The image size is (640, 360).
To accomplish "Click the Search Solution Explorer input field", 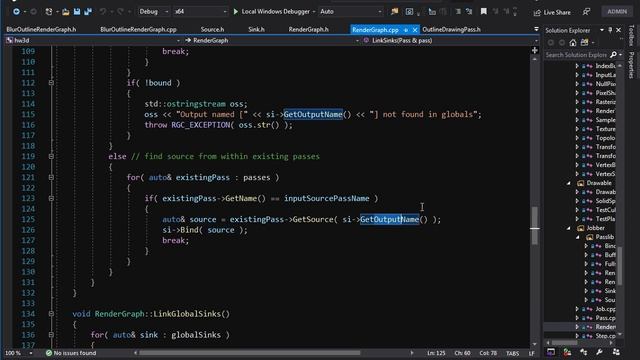I will point(576,55).
